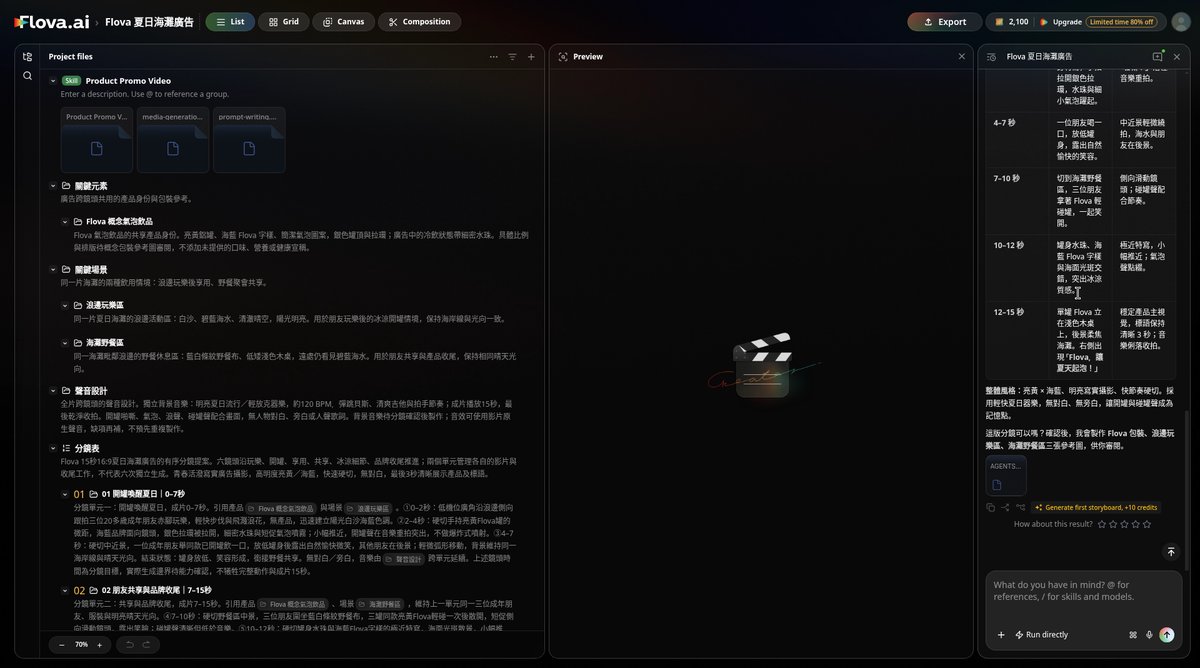Screen dimensions: 1200x668
Task: Zoom in with the plus button
Action: pyautogui.click(x=101, y=645)
